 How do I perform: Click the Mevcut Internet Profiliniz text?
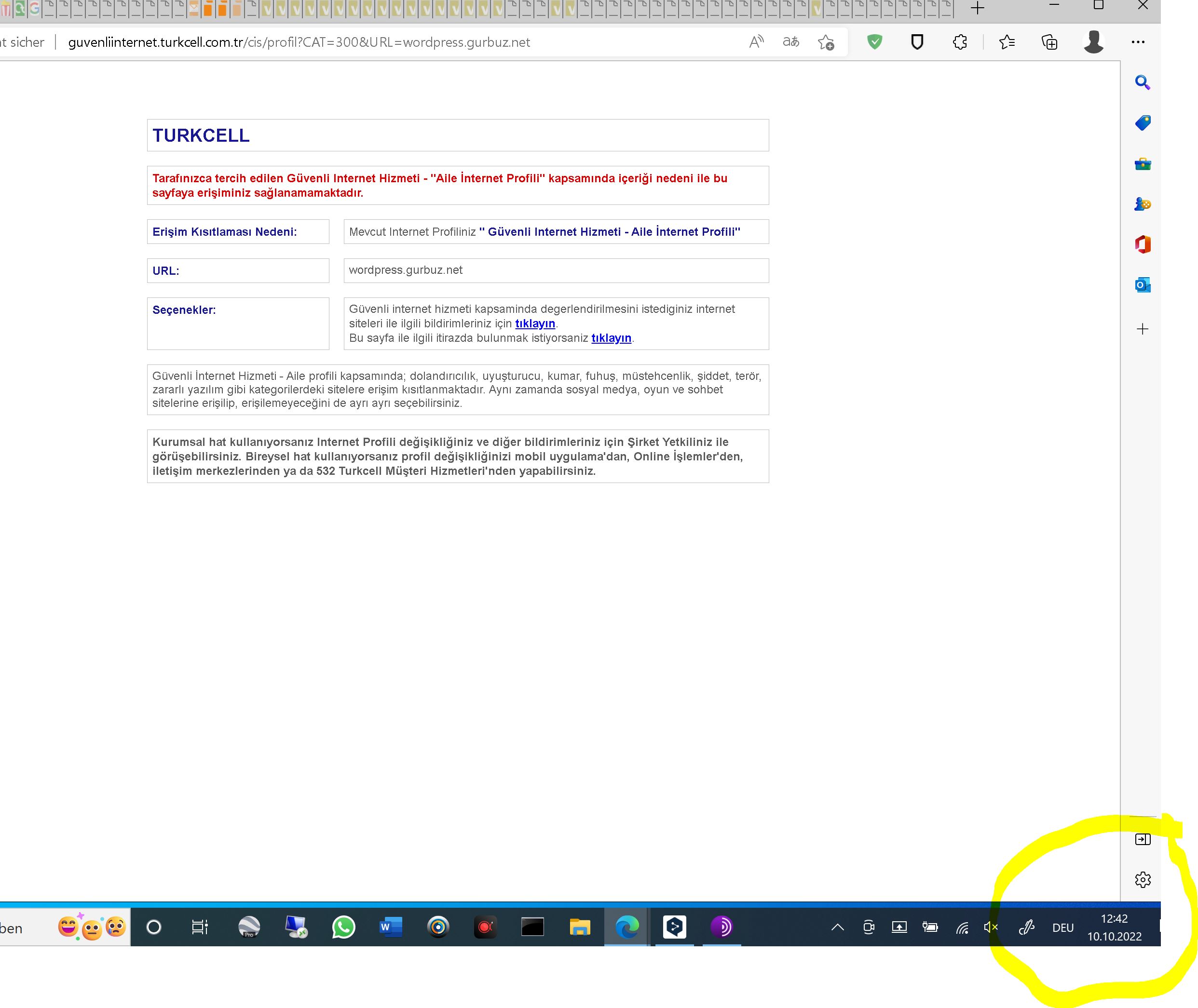click(412, 231)
